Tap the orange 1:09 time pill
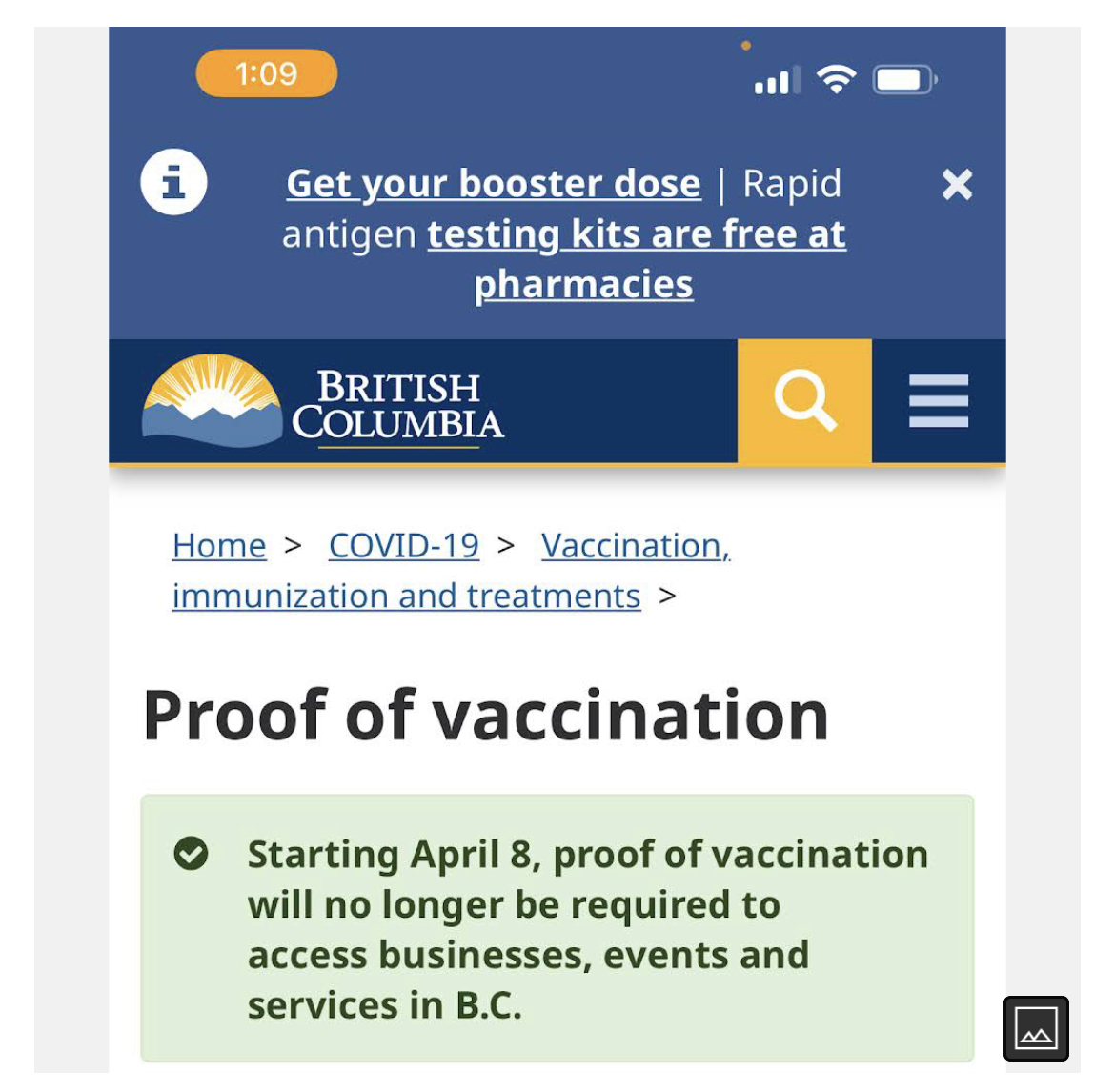Viewport: 1115px width, 1092px height. pos(266,73)
